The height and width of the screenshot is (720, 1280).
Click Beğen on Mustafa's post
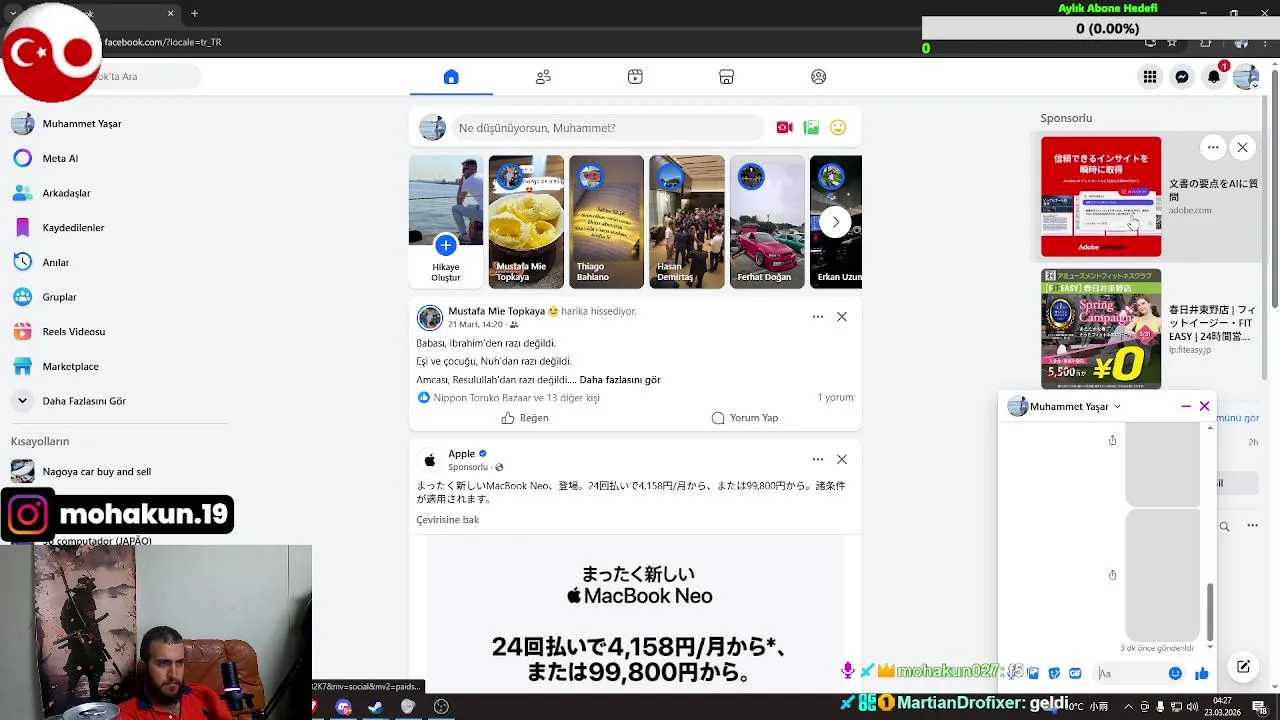tap(525, 418)
